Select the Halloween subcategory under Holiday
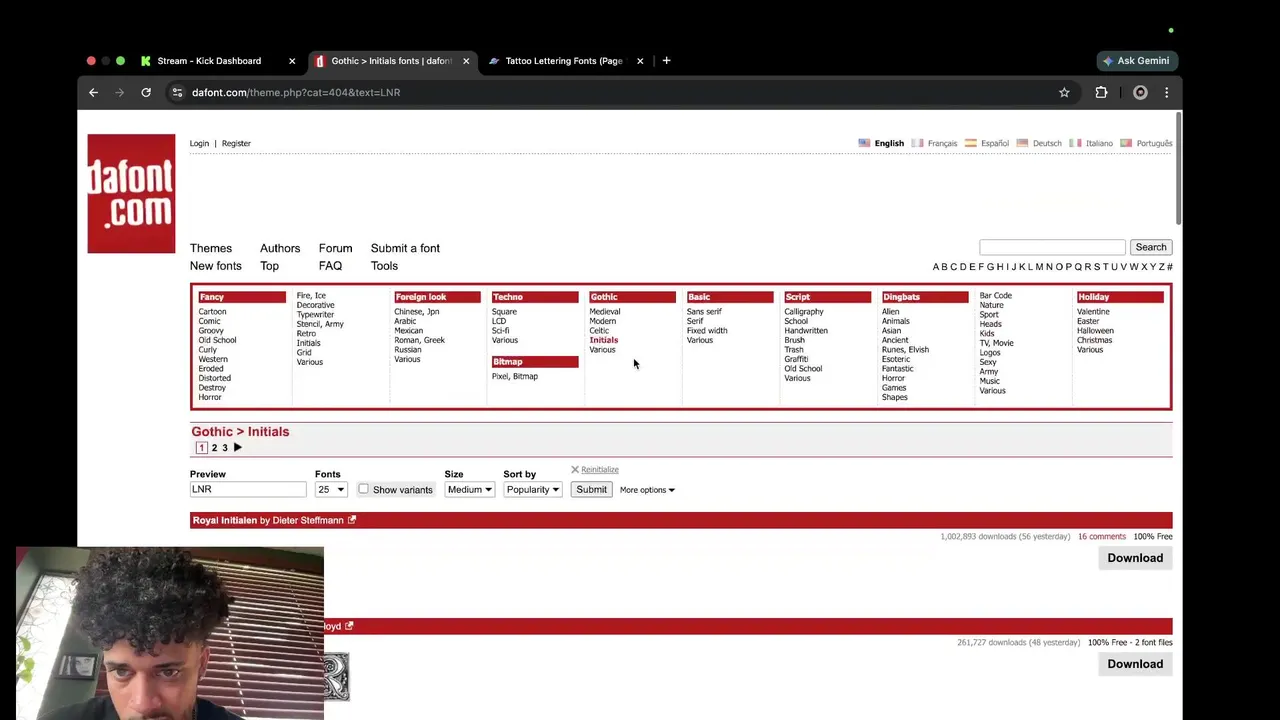The height and width of the screenshot is (720, 1280). 1095,331
